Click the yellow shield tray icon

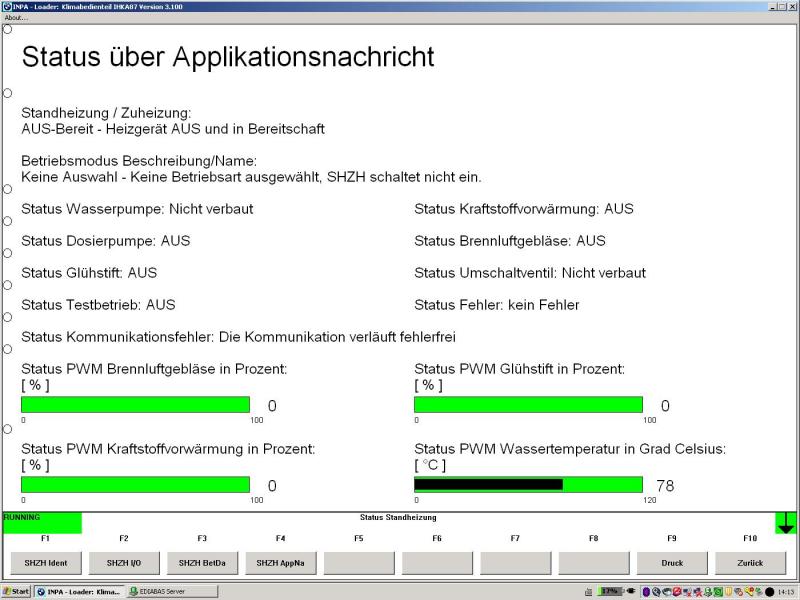tap(729, 592)
